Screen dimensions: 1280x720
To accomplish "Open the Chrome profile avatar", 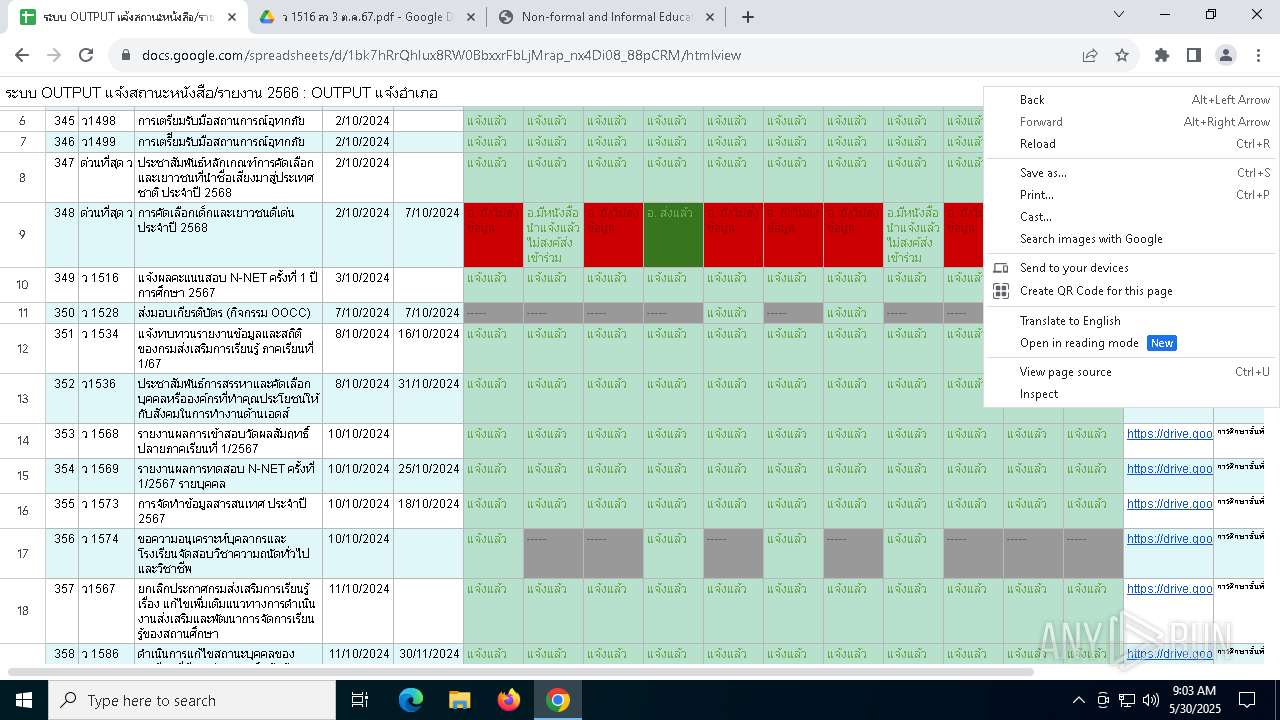I will 1226,55.
